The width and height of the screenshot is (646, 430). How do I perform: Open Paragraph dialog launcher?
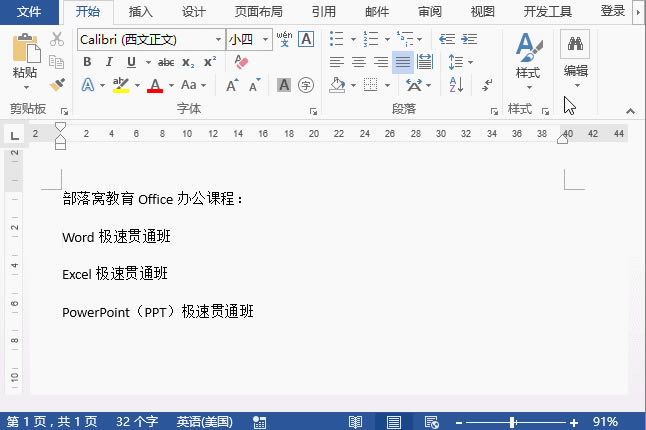pos(494,111)
